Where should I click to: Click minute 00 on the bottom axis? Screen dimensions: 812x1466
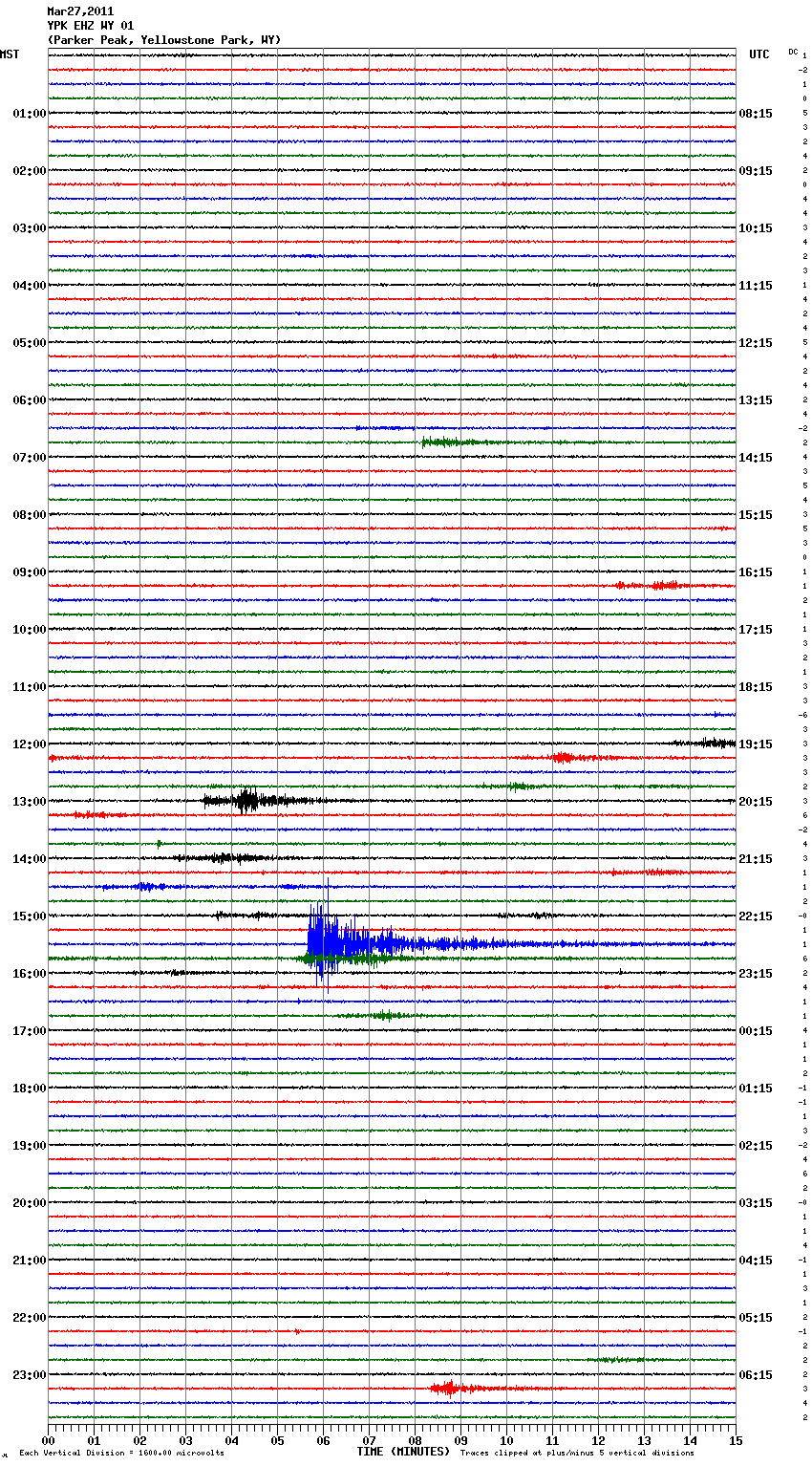click(x=49, y=1440)
